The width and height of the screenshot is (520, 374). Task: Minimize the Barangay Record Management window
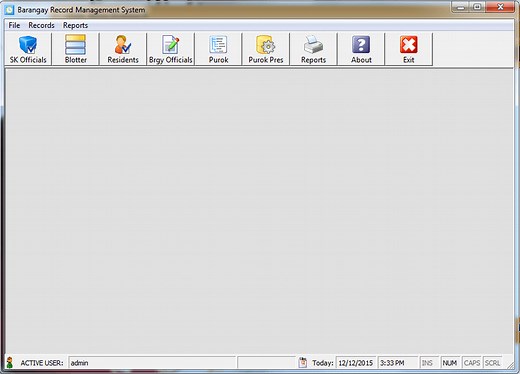pos(460,7)
